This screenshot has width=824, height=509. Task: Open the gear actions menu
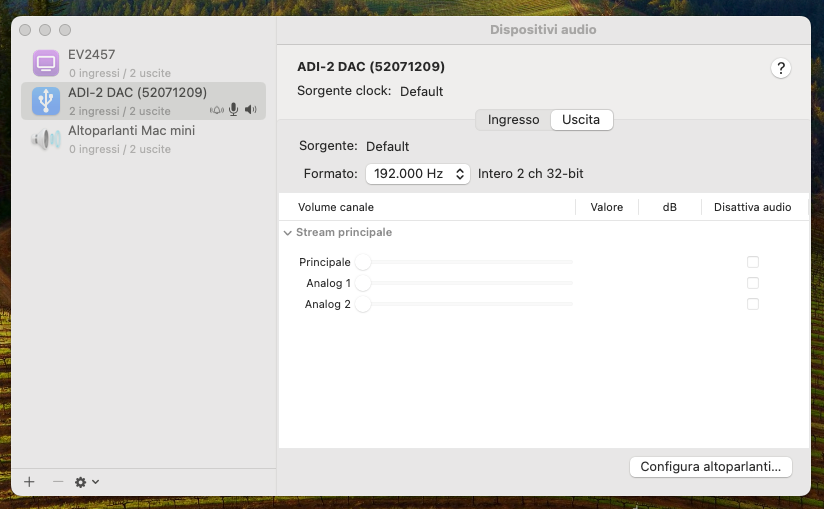87,482
